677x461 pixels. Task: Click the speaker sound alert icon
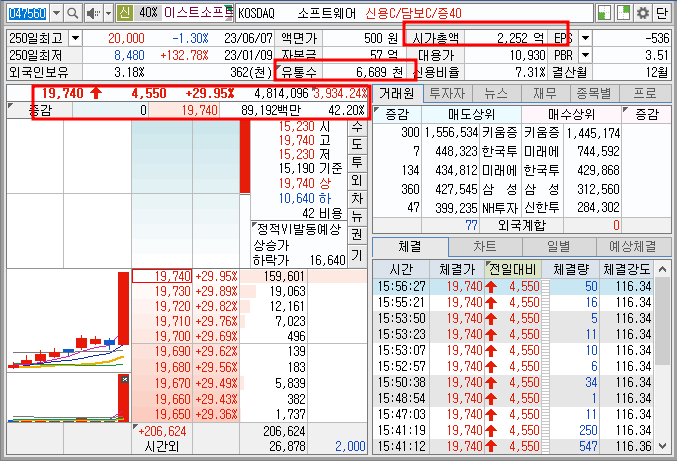pos(93,13)
